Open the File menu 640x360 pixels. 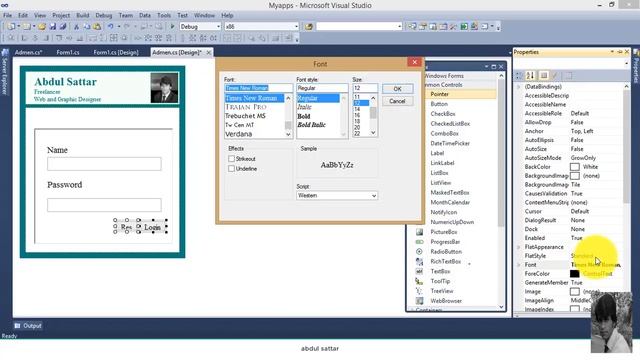pyautogui.click(x=7, y=16)
